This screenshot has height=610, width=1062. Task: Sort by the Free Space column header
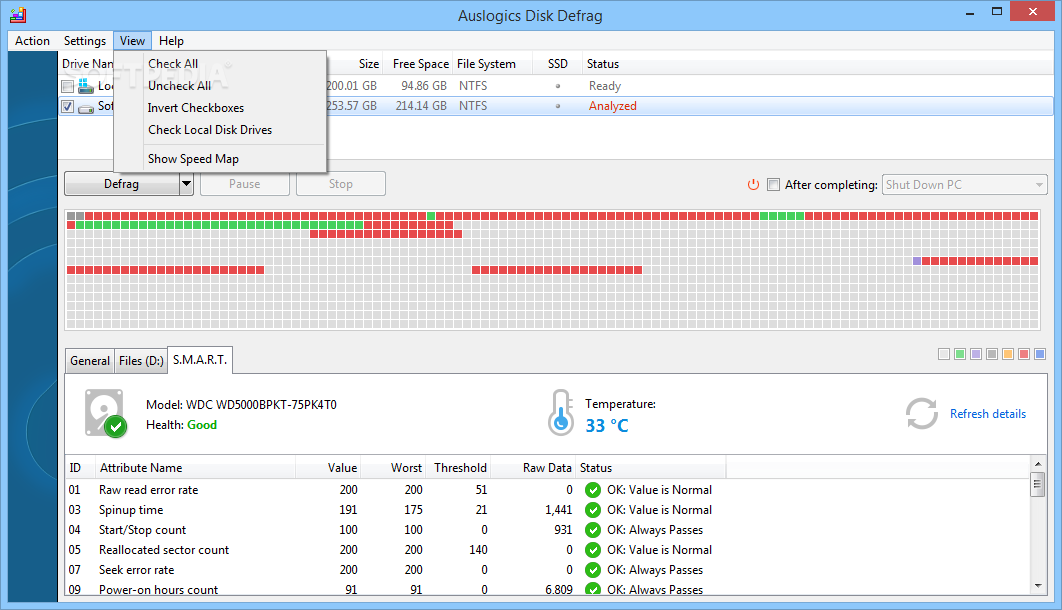click(x=418, y=64)
